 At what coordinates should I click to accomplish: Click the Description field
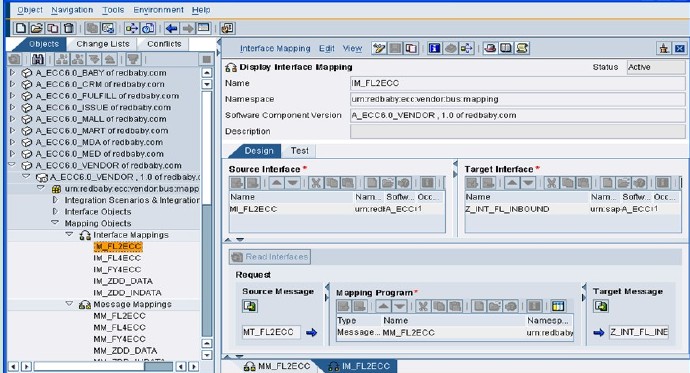click(x=518, y=132)
